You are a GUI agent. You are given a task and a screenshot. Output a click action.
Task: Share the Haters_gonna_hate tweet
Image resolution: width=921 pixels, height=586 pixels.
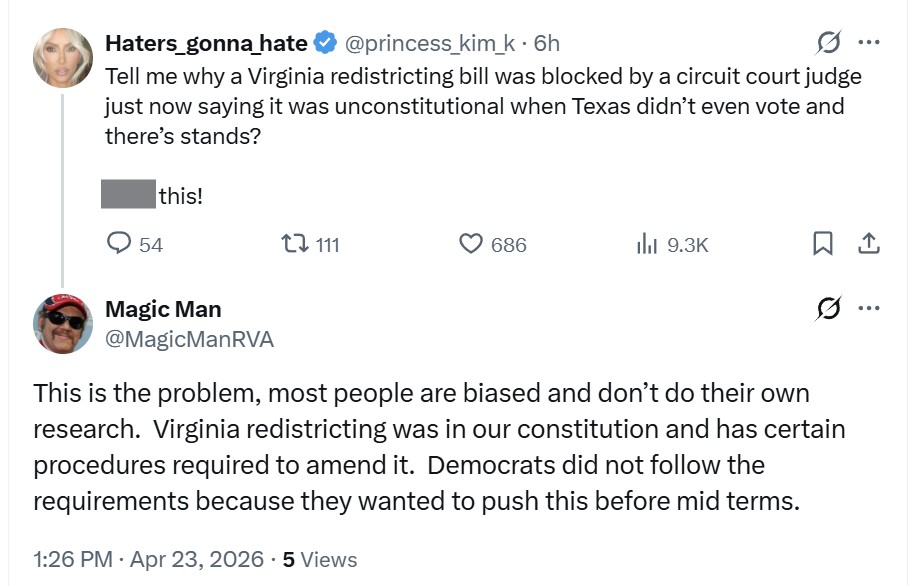[869, 244]
